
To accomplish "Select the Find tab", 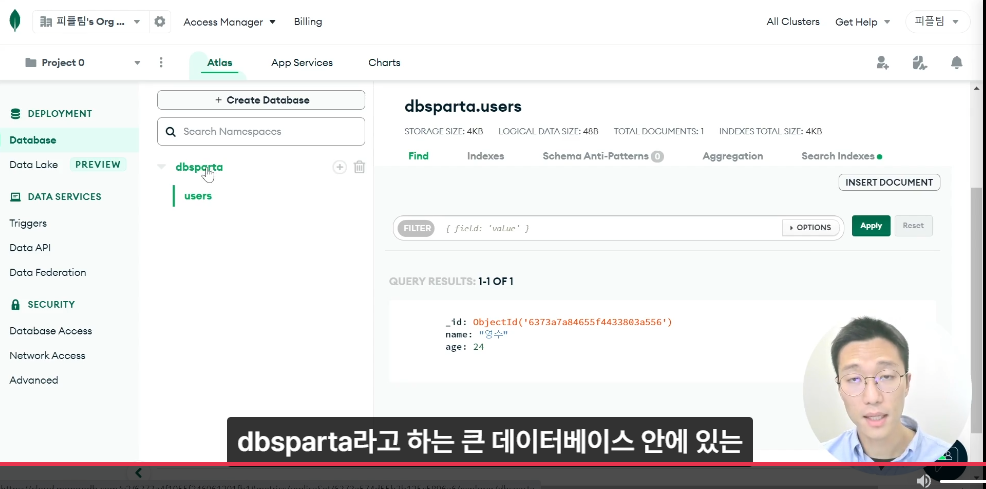I will pos(418,156).
